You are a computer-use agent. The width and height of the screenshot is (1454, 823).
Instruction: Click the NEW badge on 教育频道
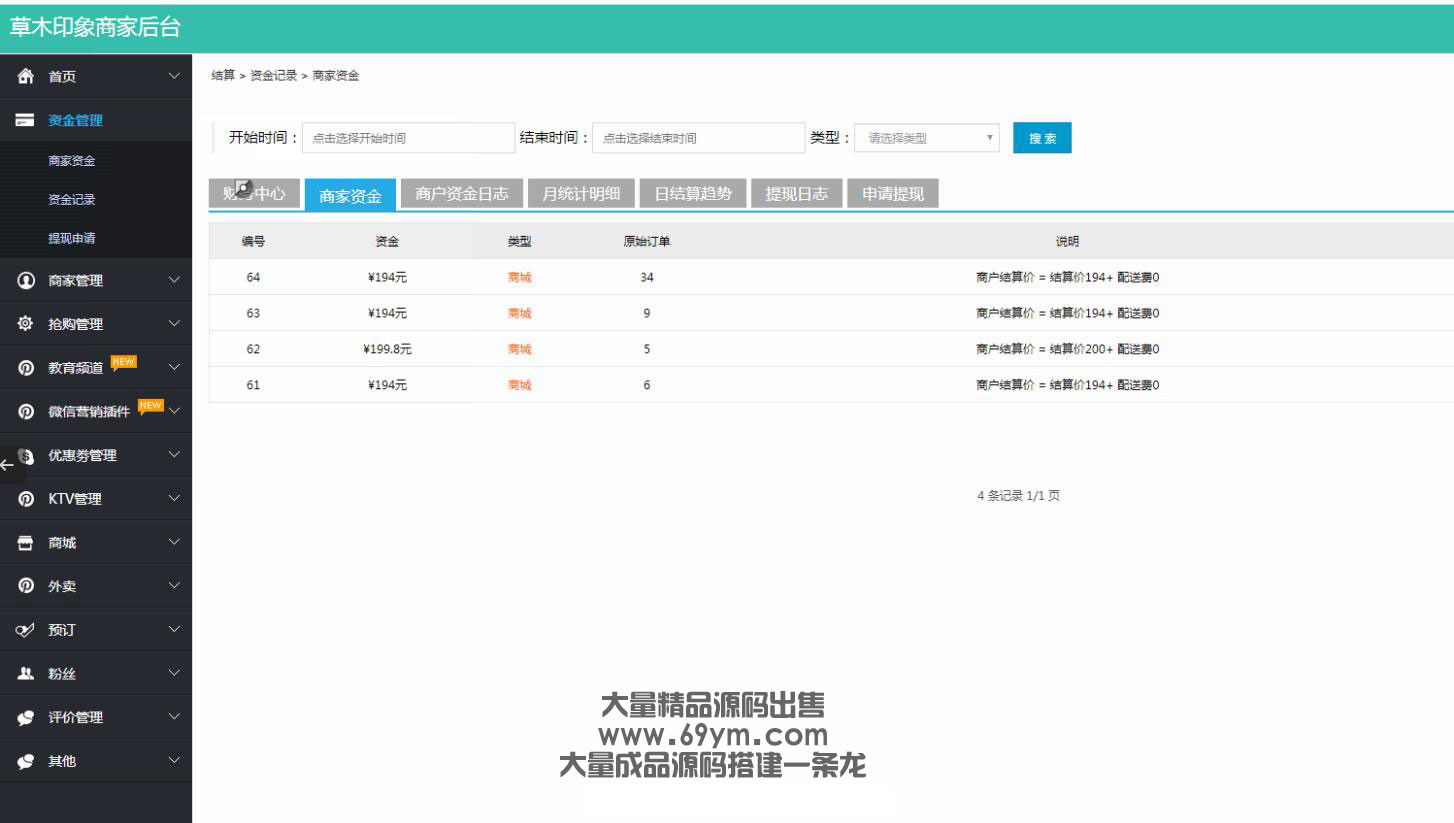(x=123, y=362)
